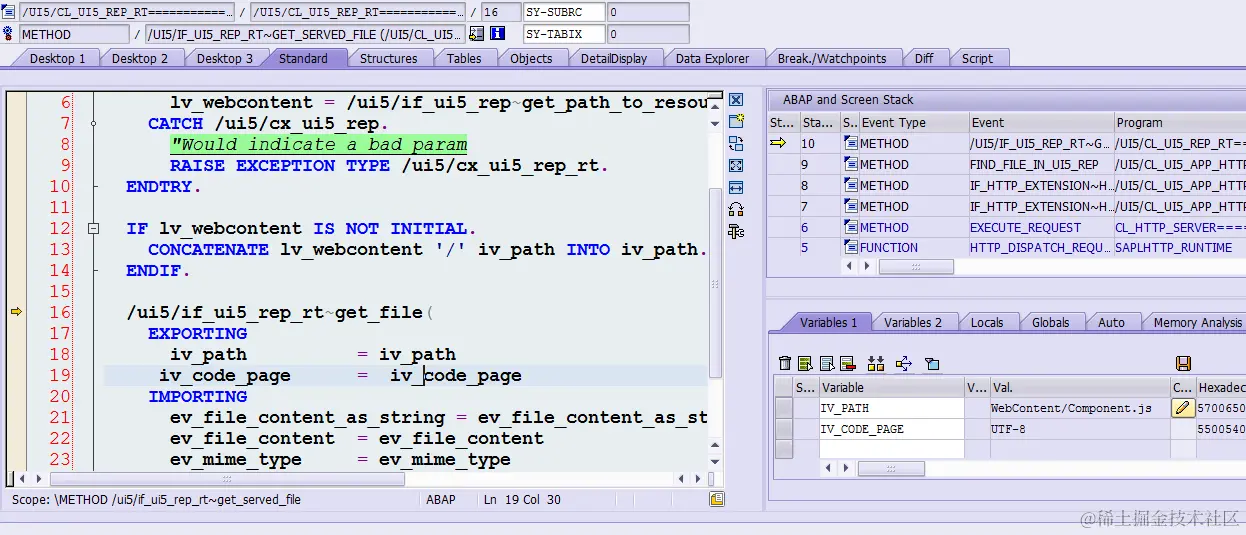Click the Event Type column header
The height and width of the screenshot is (535, 1246).
[913, 122]
